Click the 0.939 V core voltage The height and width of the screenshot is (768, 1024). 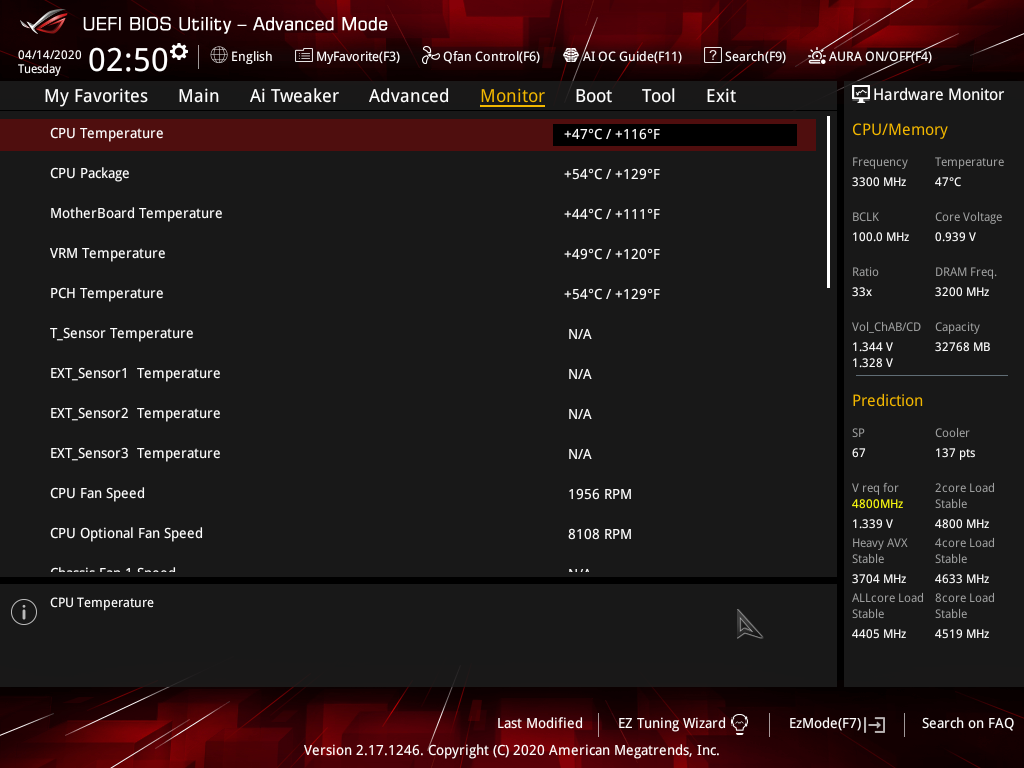955,237
